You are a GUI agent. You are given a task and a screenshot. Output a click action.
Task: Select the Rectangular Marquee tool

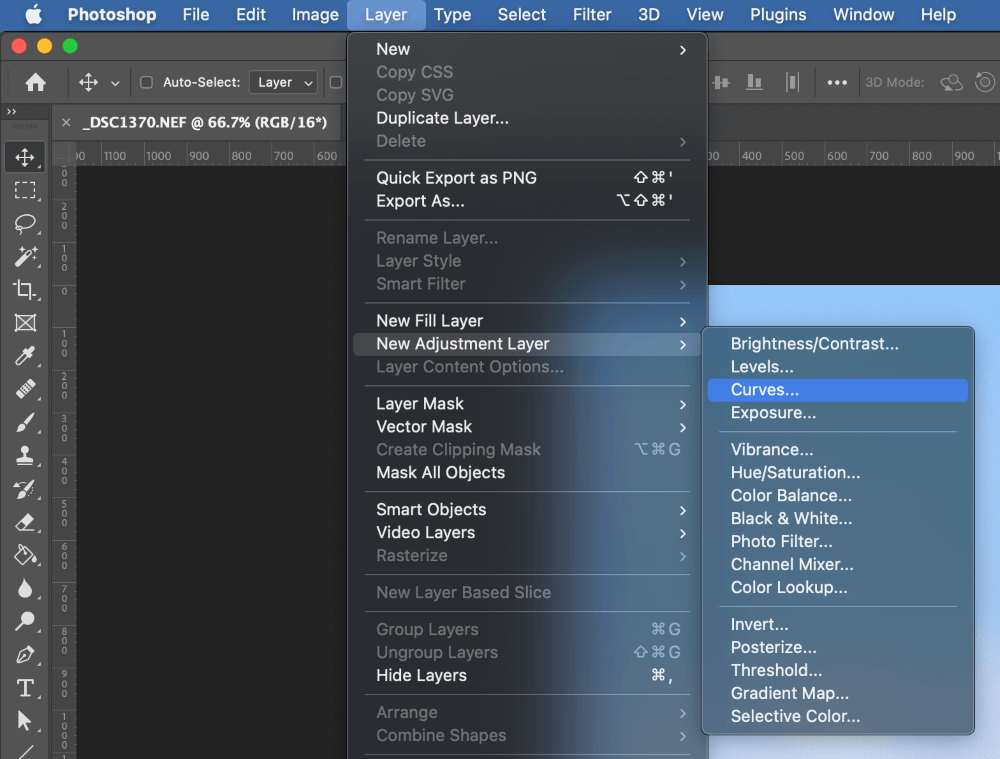pos(25,190)
